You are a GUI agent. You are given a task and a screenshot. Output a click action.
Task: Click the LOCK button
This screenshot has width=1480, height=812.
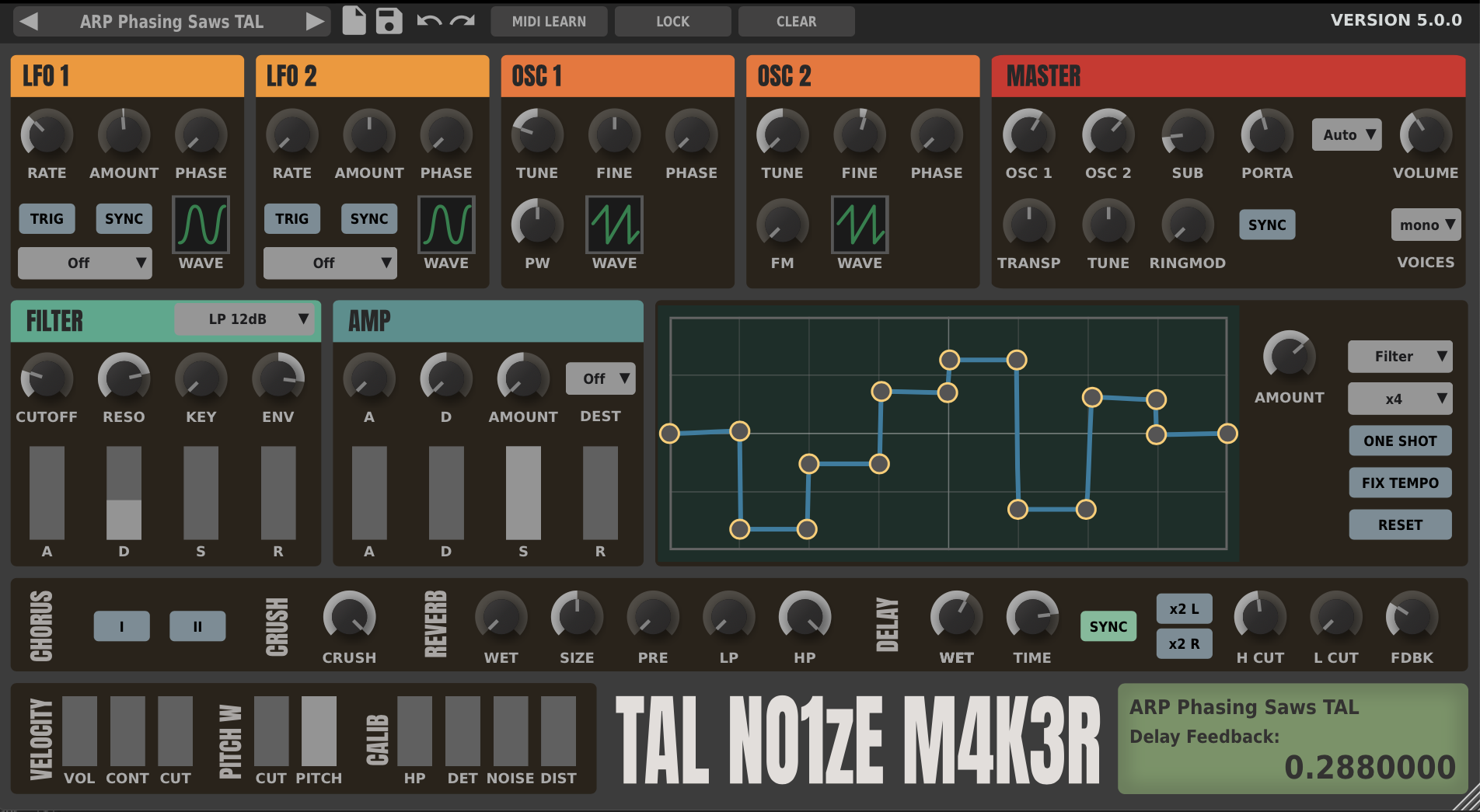click(x=672, y=22)
